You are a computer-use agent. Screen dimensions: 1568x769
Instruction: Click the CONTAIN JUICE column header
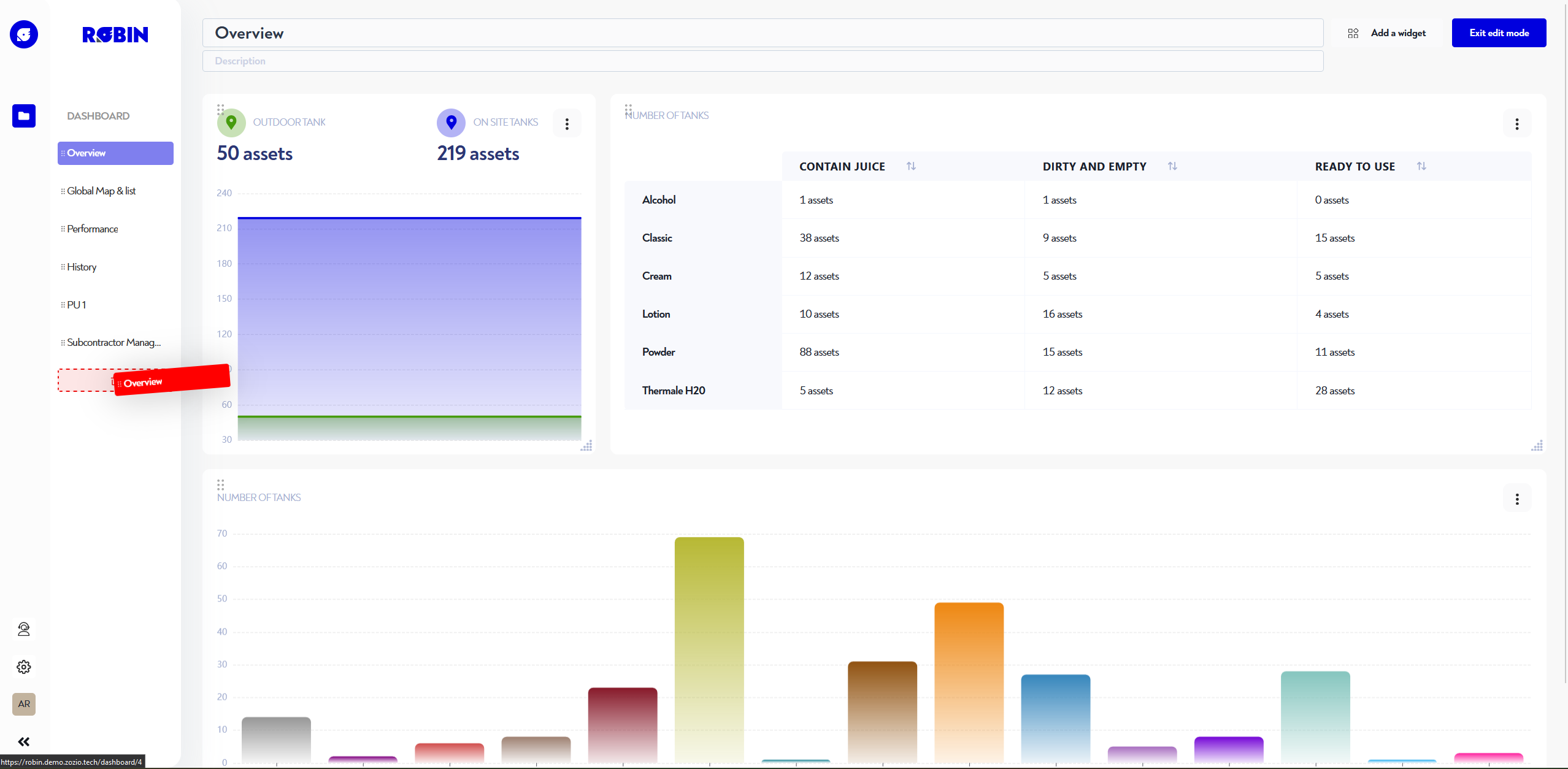tap(842, 167)
